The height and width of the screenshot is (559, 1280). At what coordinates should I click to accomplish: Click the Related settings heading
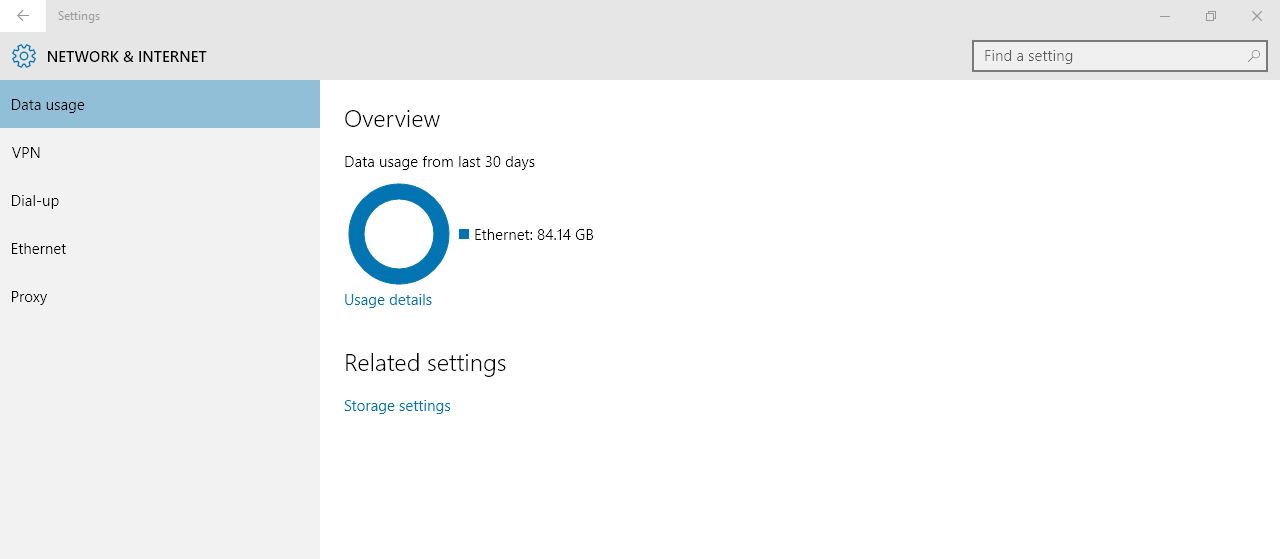pyautogui.click(x=425, y=363)
